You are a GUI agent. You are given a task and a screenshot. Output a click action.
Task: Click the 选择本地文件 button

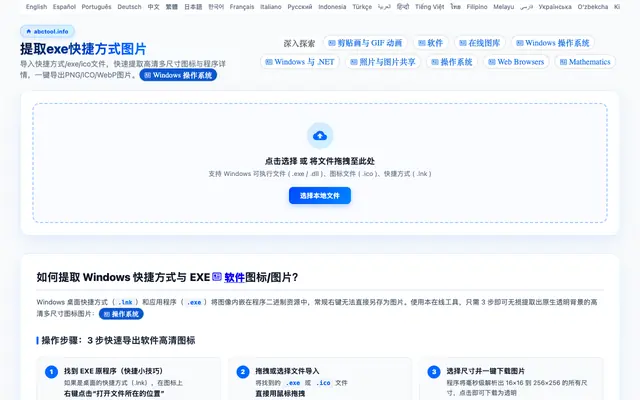click(x=320, y=196)
